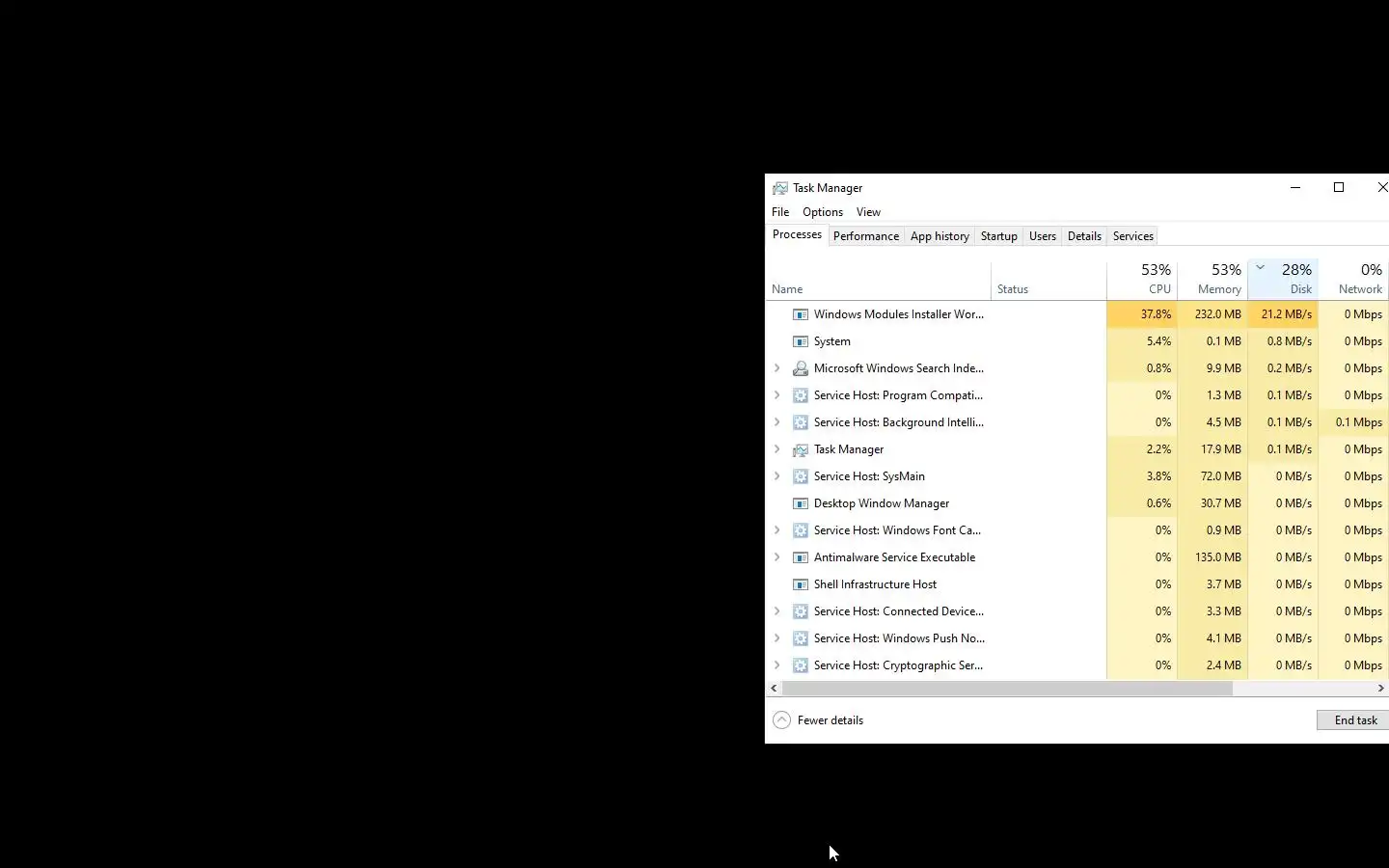Click the Service Host: Windows Font Cache icon
Screen dimensions: 1389x868
(x=800, y=530)
